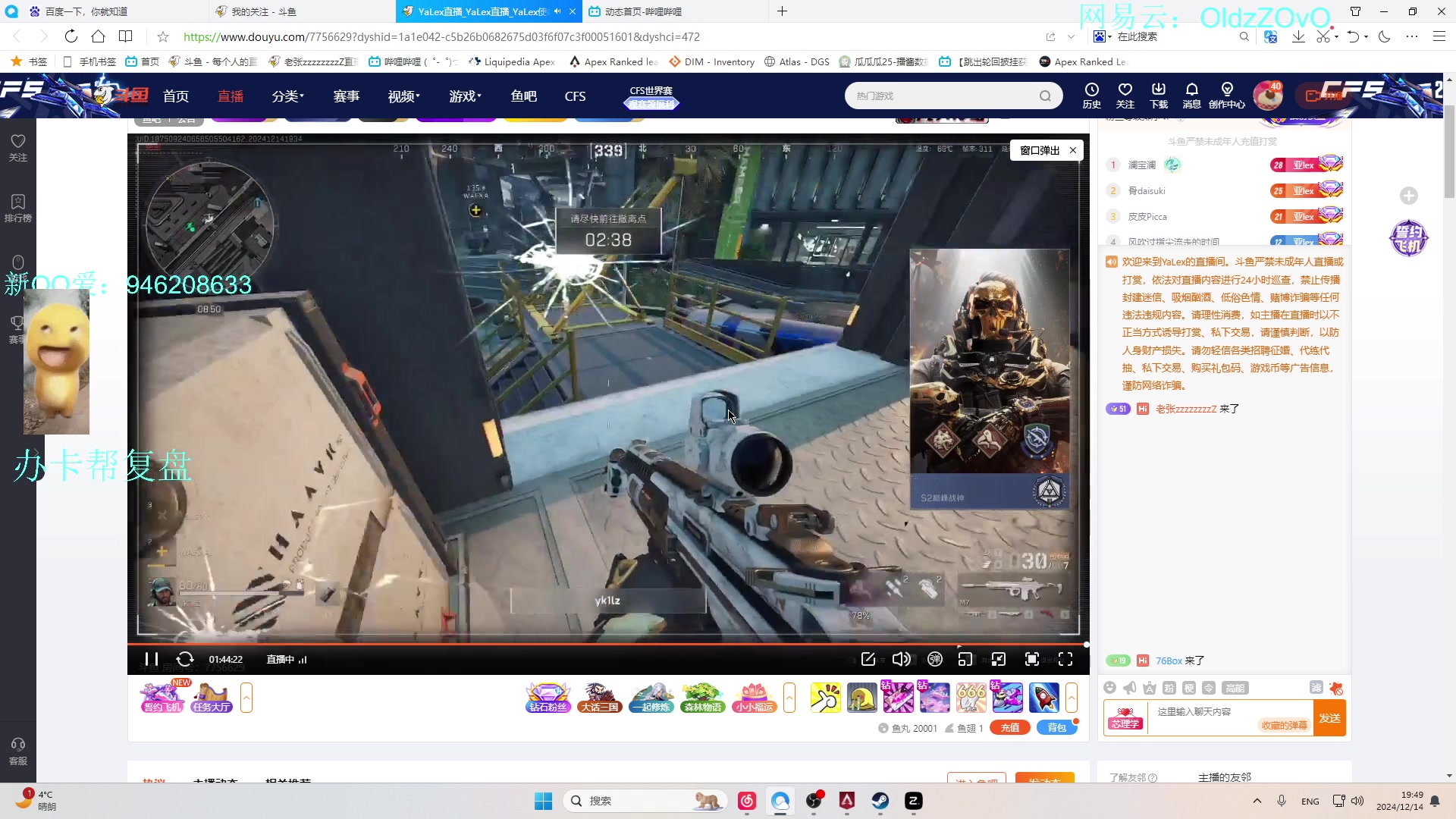Click 窗口弹出 pop-out window button
The width and height of the screenshot is (1456, 819).
(x=1040, y=150)
